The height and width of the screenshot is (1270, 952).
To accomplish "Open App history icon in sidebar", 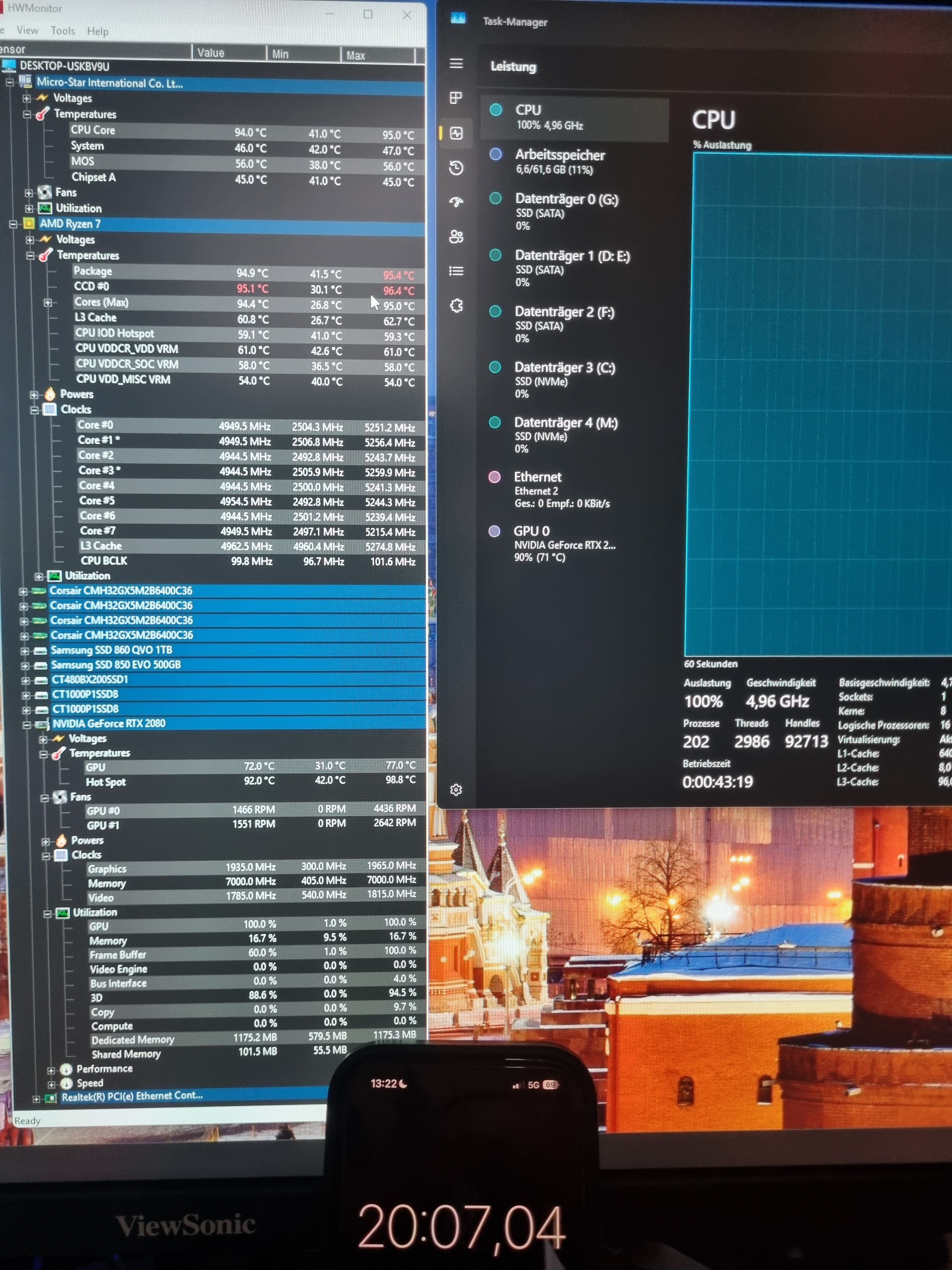I will [x=456, y=168].
